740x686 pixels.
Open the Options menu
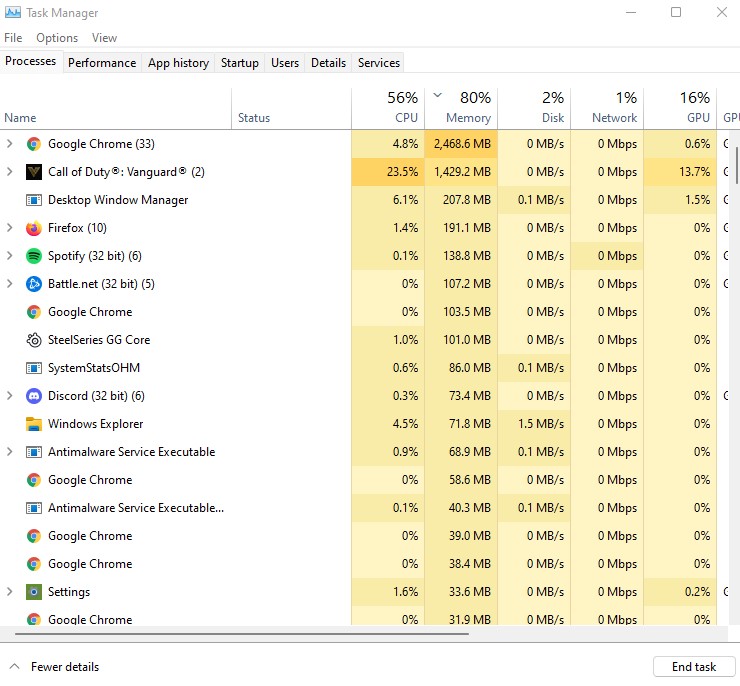click(x=57, y=38)
